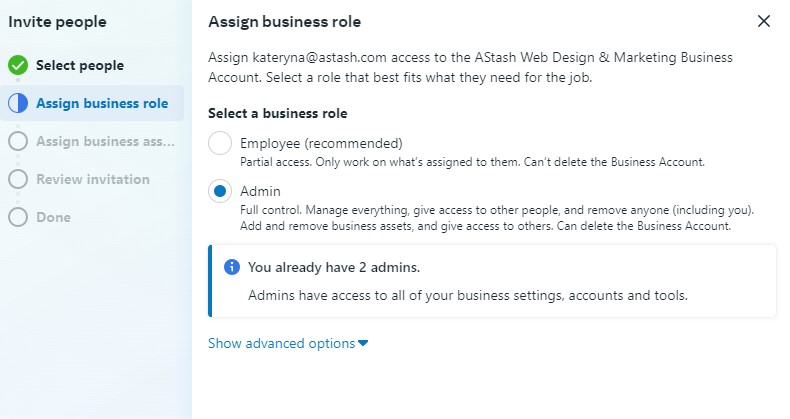This screenshot has width=790, height=419.
Task: Expand Show advanced options
Action: pos(288,343)
